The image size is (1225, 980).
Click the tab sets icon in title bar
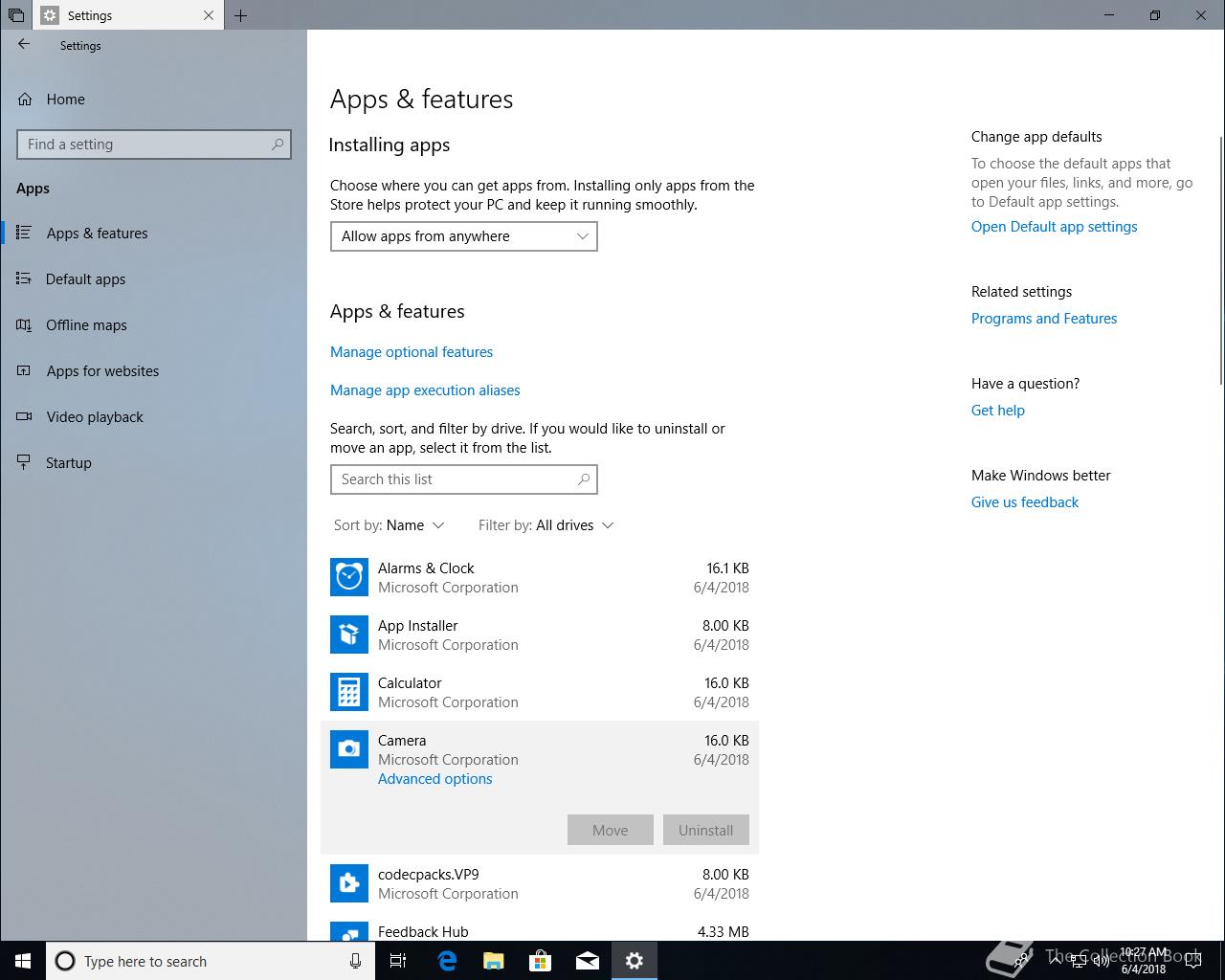(16, 15)
